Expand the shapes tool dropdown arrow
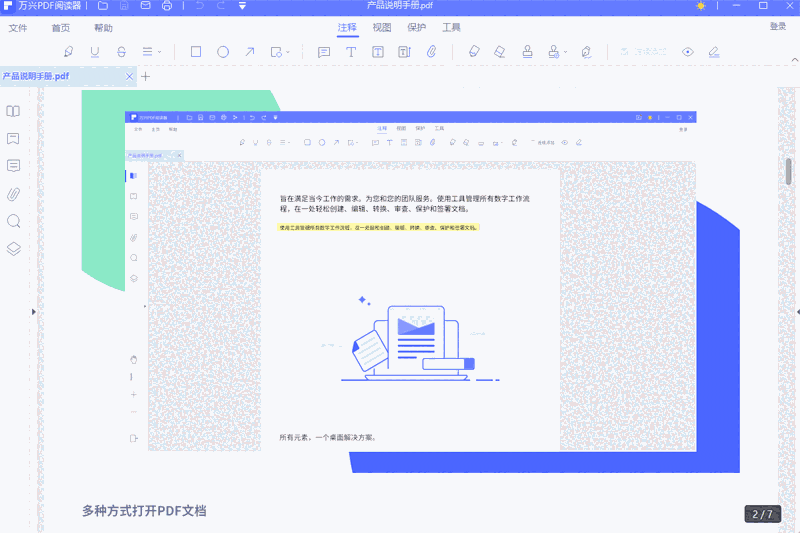Screen dimensions: 800x533 click(288, 52)
